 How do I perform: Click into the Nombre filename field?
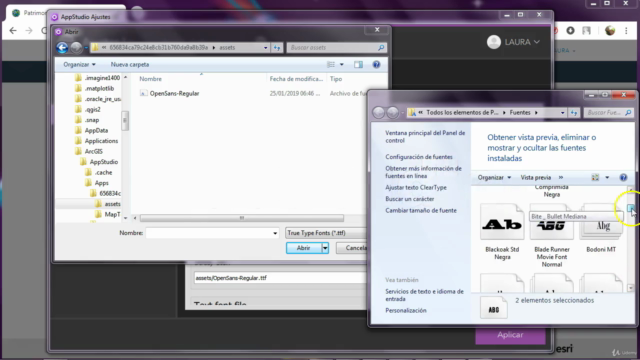pyautogui.click(x=209, y=233)
